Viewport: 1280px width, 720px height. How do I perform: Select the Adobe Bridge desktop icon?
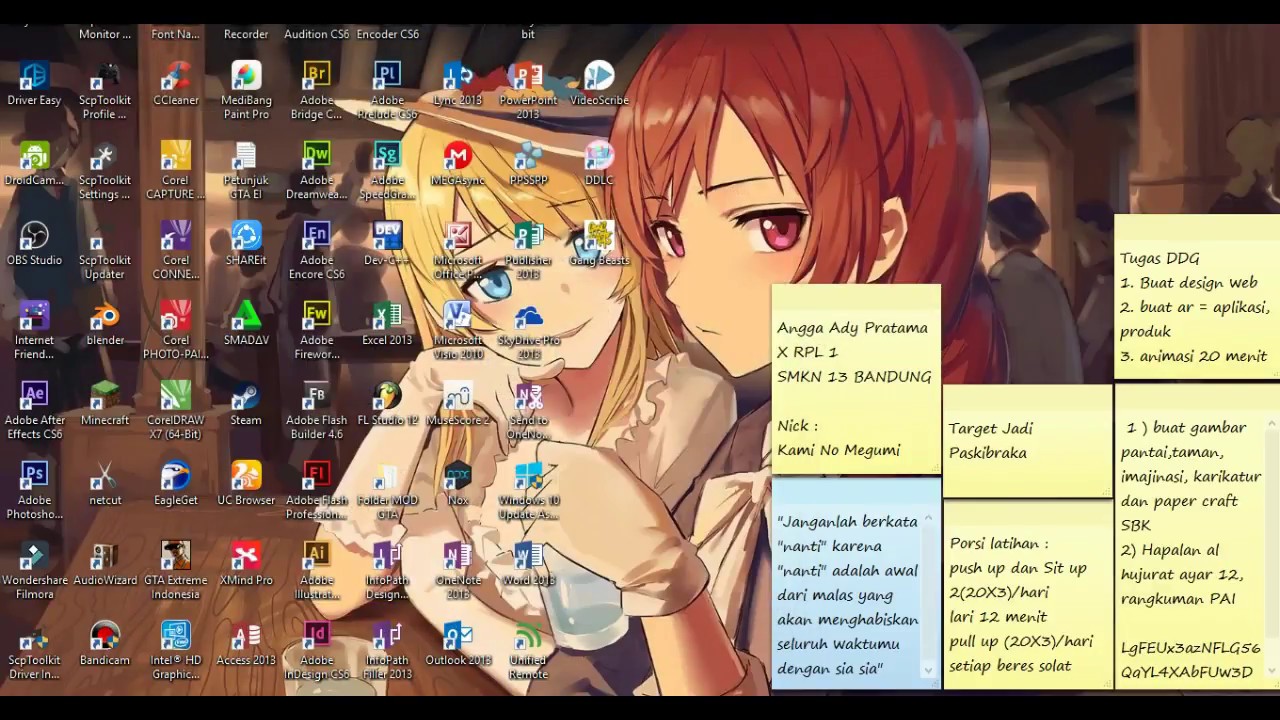(x=316, y=91)
